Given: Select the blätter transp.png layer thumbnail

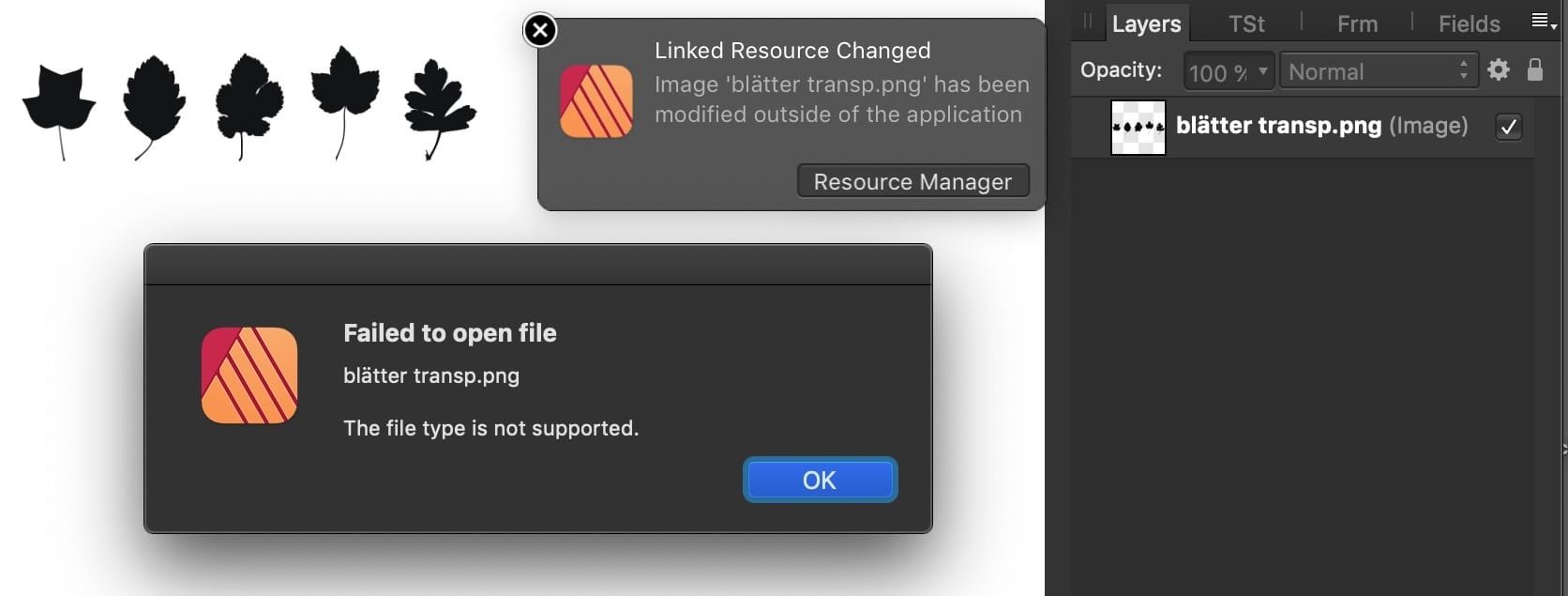Looking at the screenshot, I should tap(1138, 127).
